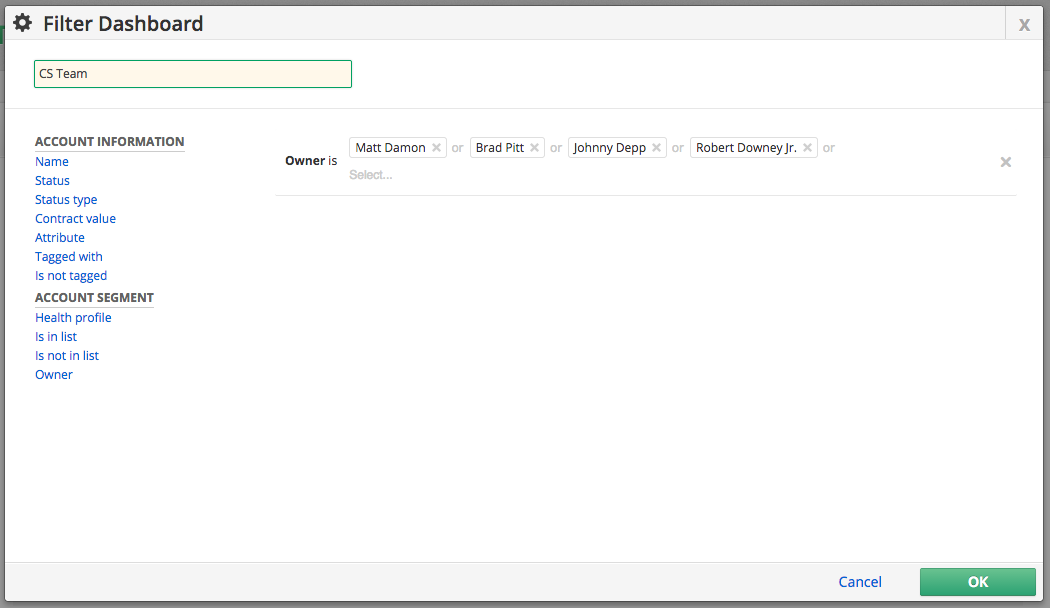Remove Matt Damon owner tag
1050x608 pixels.
[x=437, y=147]
